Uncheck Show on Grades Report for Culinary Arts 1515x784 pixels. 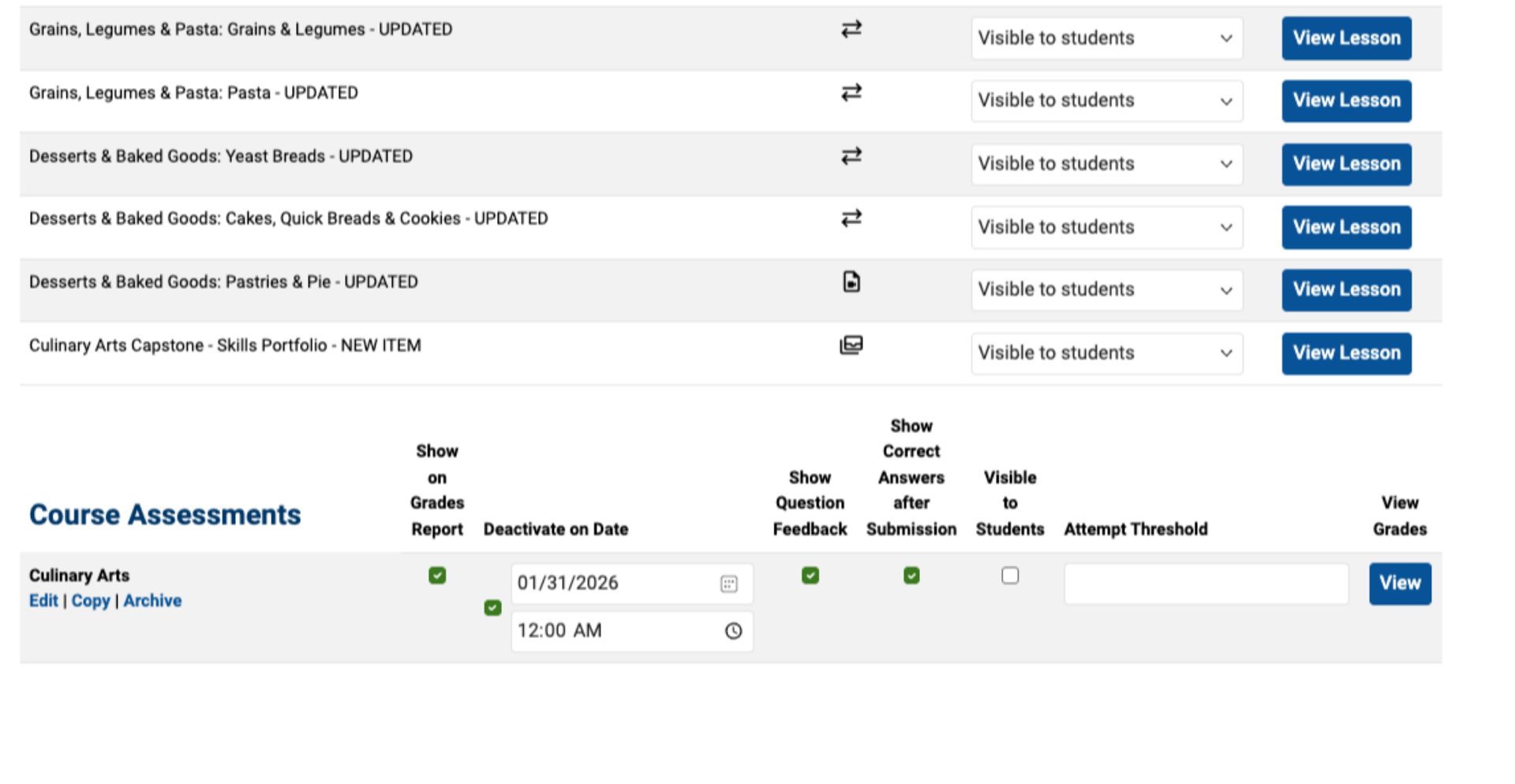tap(436, 576)
